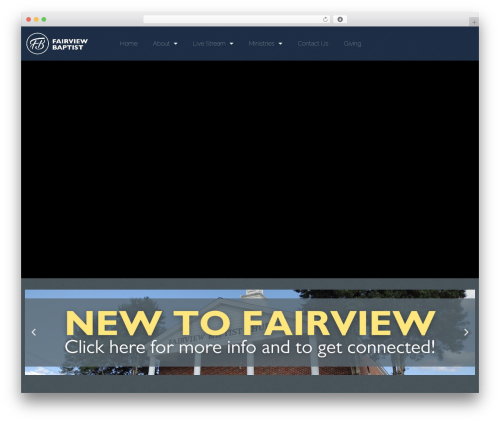Click the yellow minimize window button
500x423 pixels.
coord(36,20)
